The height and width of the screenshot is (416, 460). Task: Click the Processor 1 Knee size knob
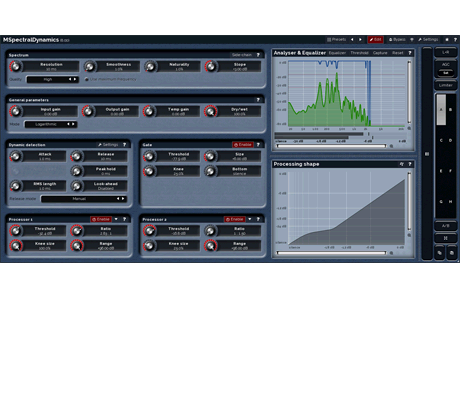pyautogui.click(x=15, y=246)
